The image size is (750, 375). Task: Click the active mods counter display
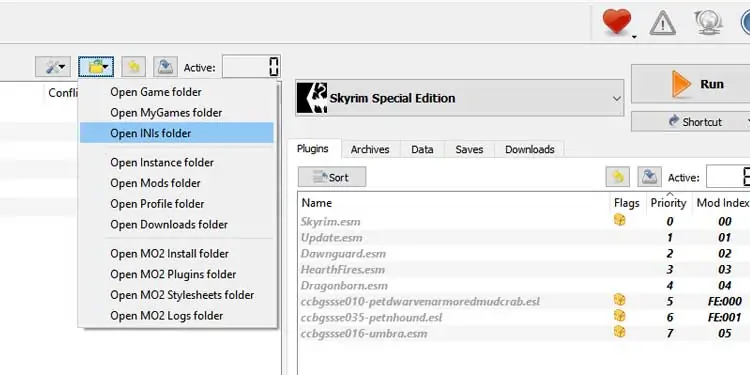click(x=251, y=67)
